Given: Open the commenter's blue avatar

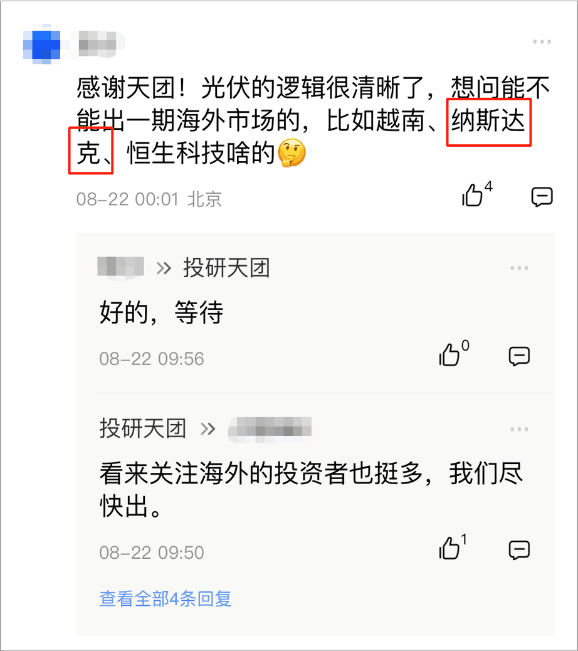Looking at the screenshot, I should (42, 44).
